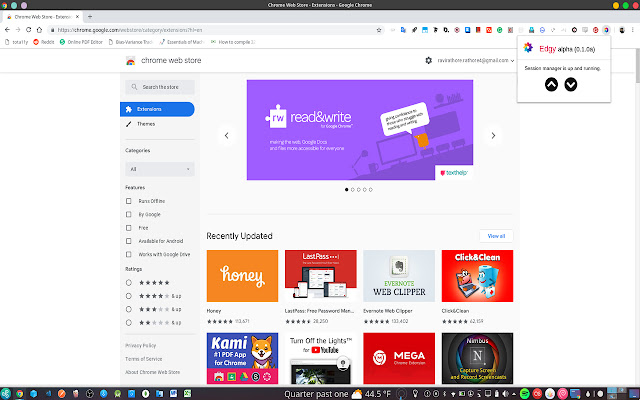Open Chrome Web Store settings gear
Viewport: 640px width, 400px height.
[x=428, y=60]
